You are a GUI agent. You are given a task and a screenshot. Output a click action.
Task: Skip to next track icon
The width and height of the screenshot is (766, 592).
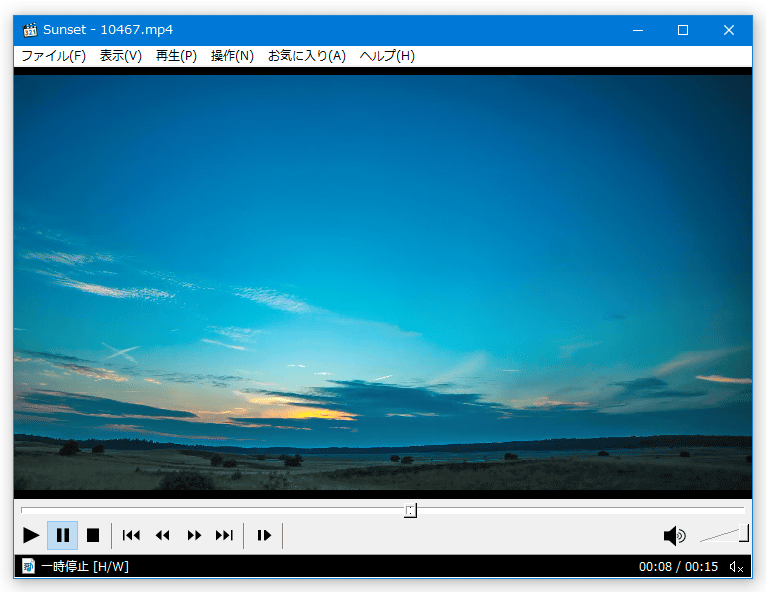coord(225,535)
